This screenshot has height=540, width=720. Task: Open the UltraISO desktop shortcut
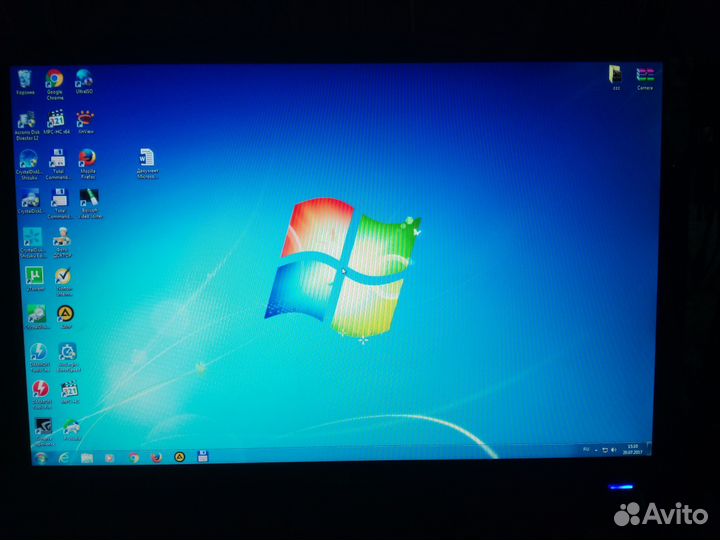point(84,79)
